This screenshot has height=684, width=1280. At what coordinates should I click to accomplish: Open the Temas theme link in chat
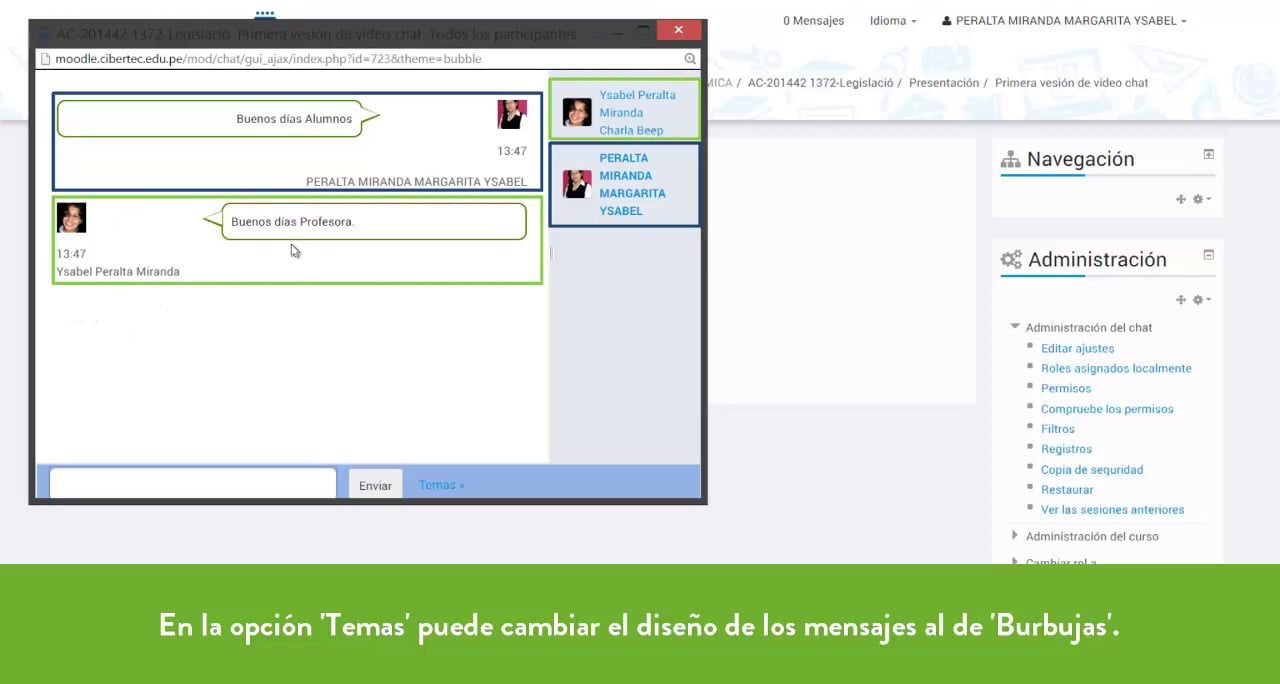click(441, 485)
